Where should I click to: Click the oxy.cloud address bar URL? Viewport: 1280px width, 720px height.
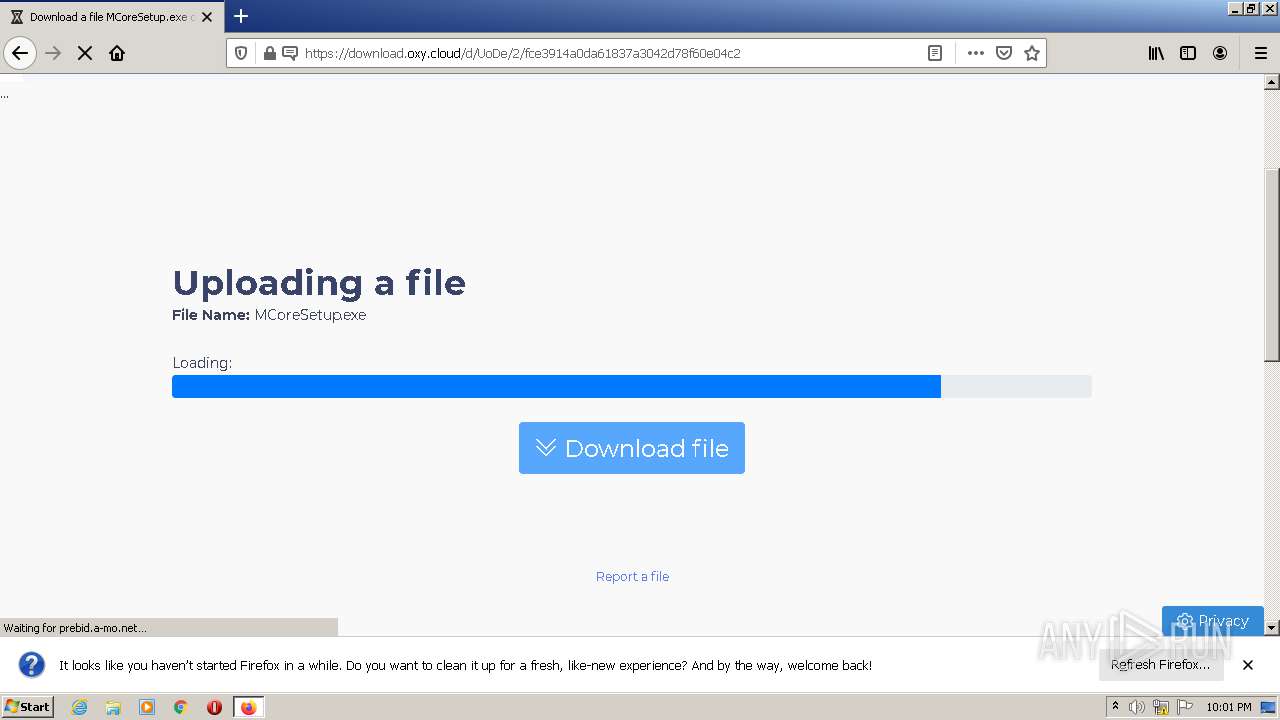[x=522, y=53]
